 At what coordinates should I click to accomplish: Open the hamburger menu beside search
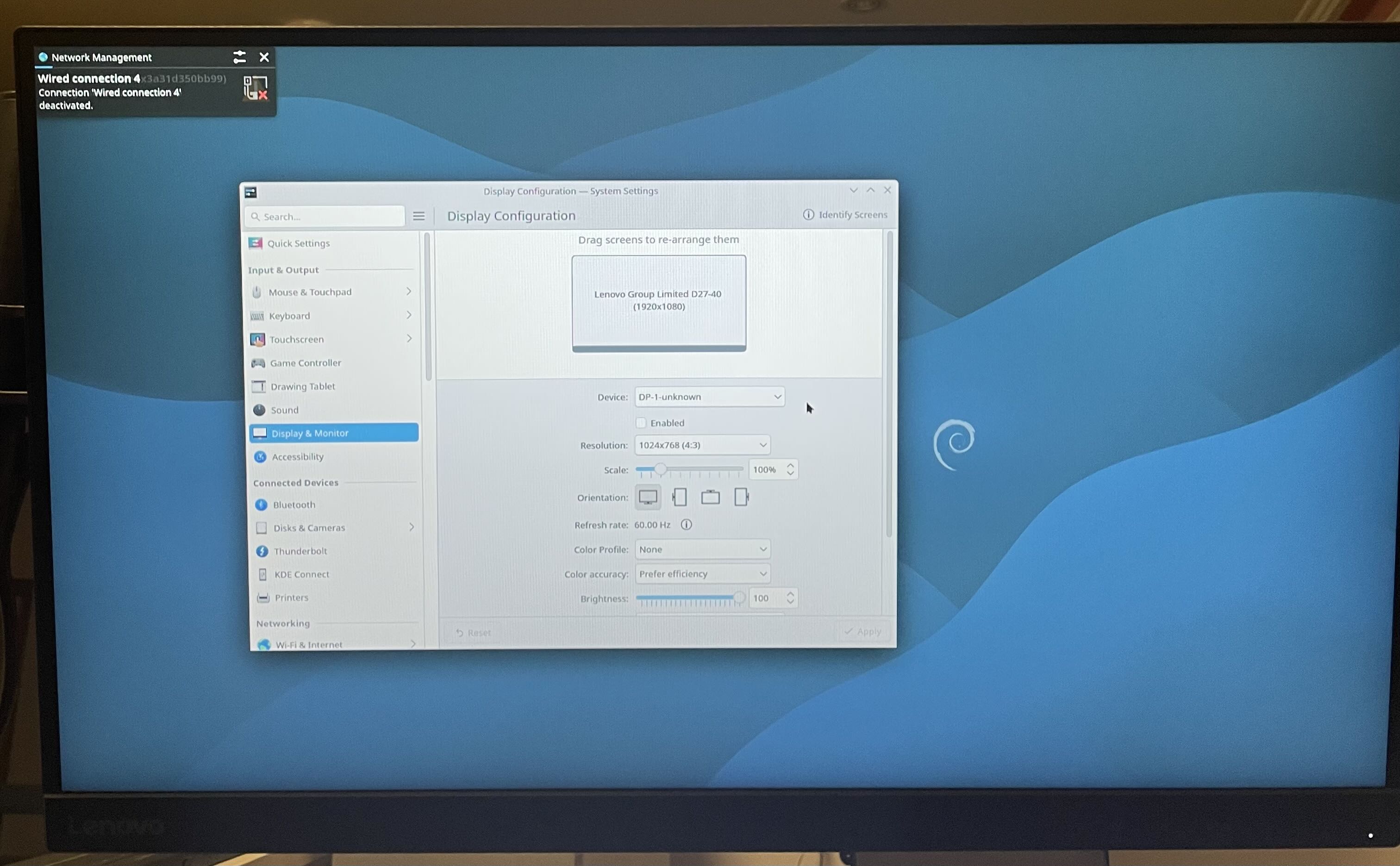[419, 217]
